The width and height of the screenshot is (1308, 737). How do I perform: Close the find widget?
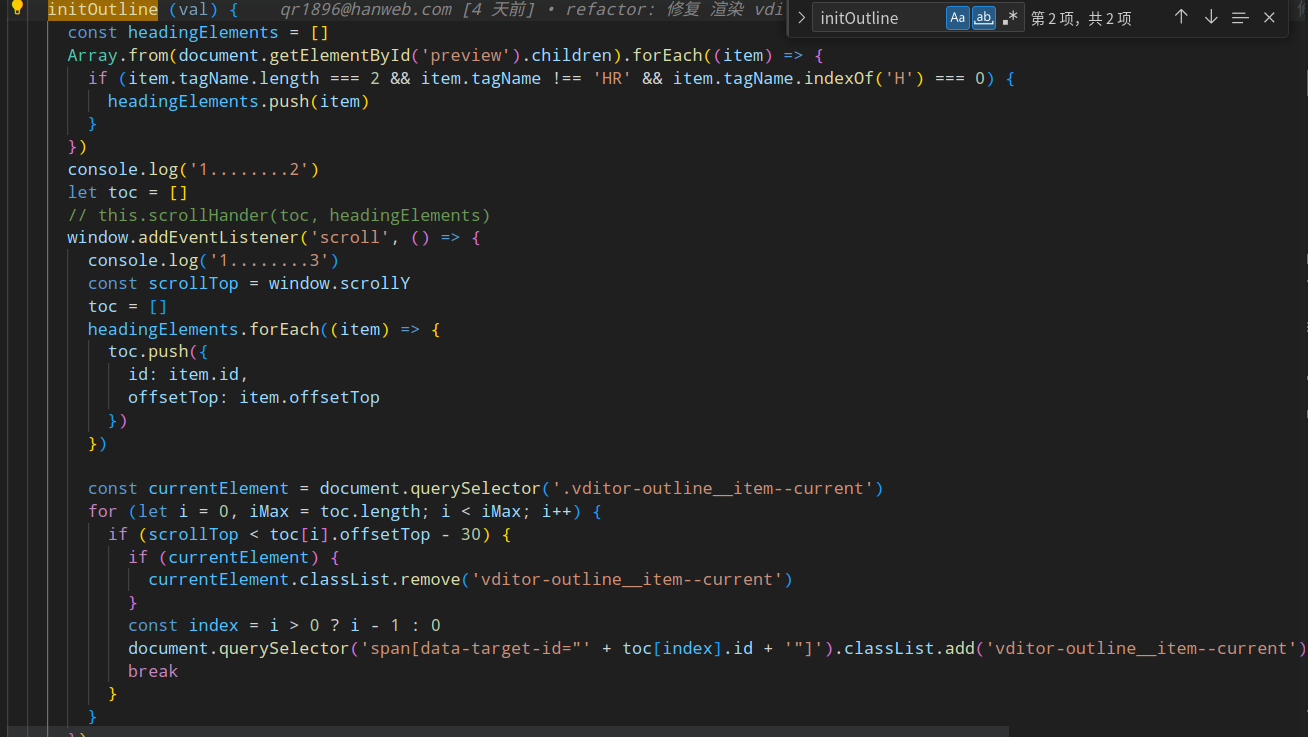tap(1270, 17)
